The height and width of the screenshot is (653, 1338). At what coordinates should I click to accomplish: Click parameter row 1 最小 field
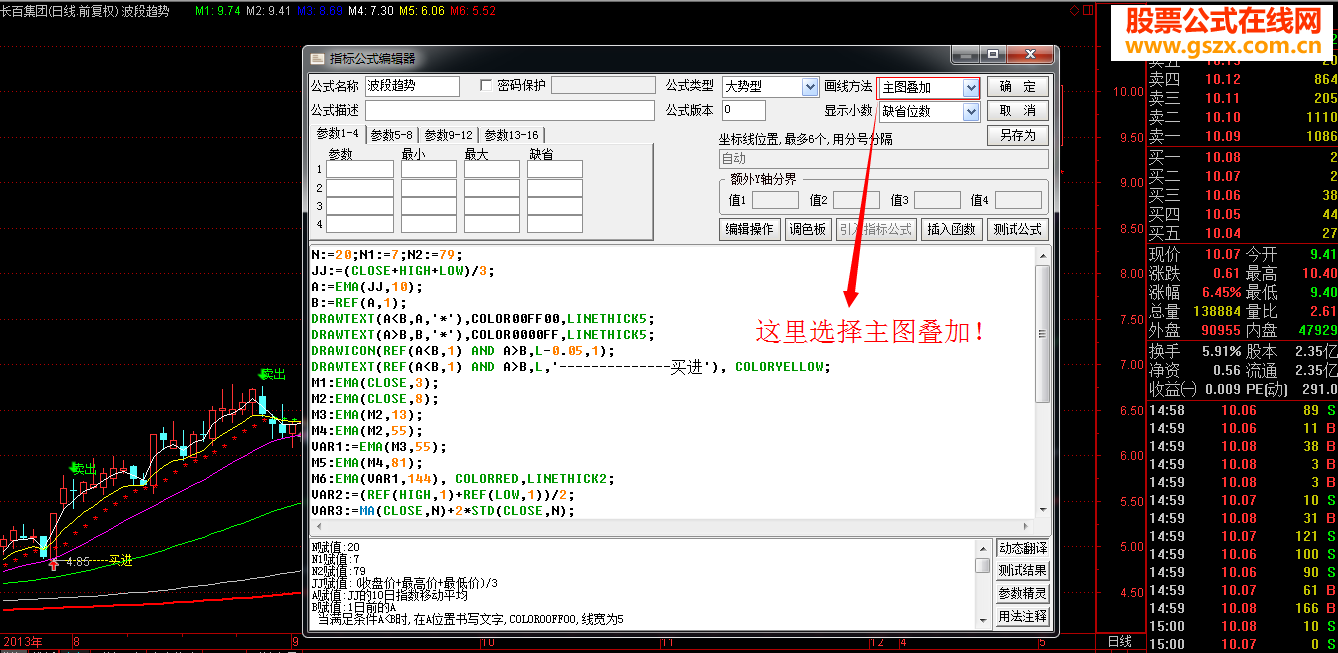click(429, 170)
